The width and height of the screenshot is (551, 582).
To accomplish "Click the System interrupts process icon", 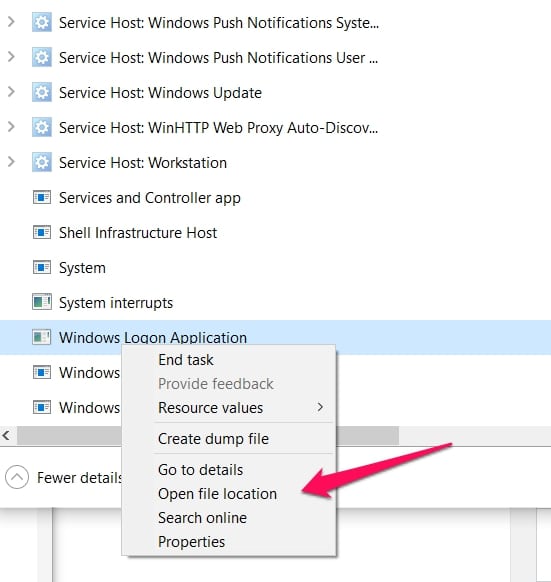I will (x=42, y=302).
